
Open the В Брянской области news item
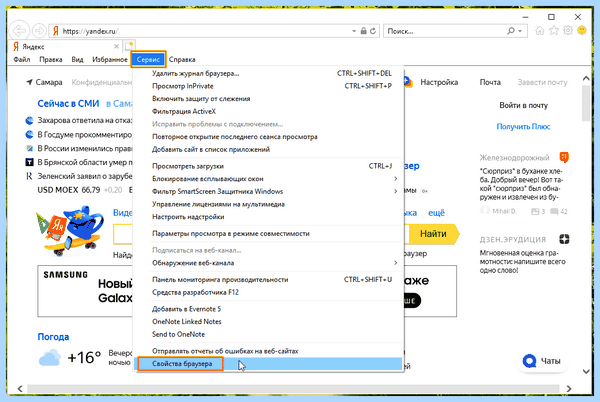[x=84, y=163]
